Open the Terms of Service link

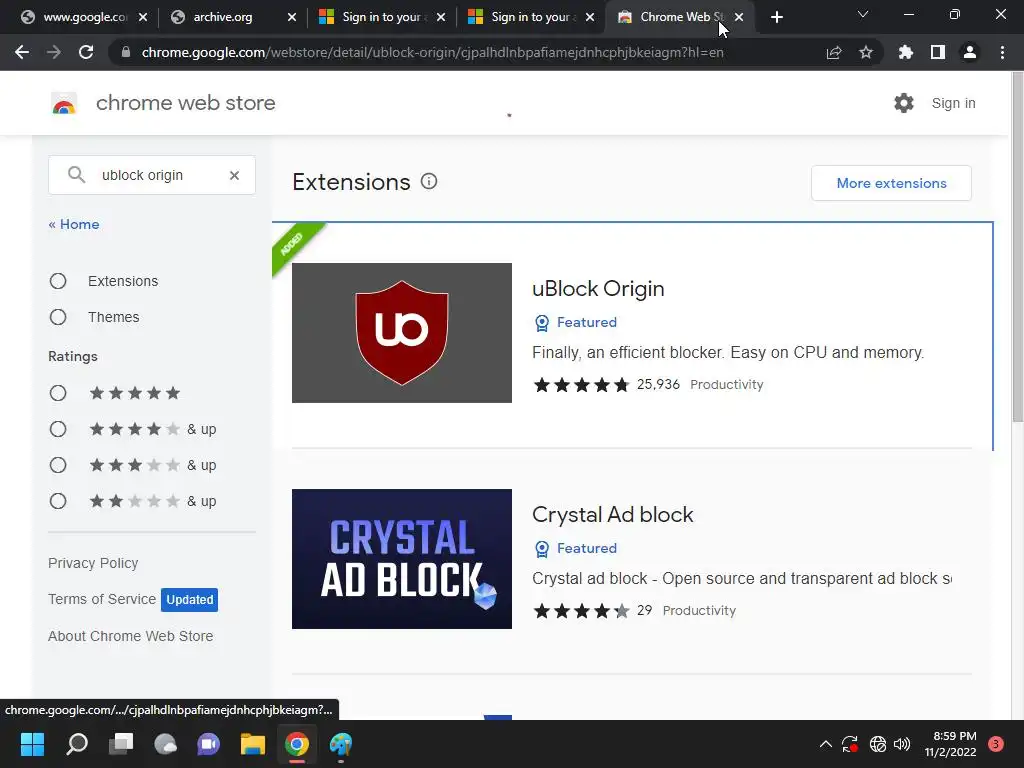click(102, 599)
